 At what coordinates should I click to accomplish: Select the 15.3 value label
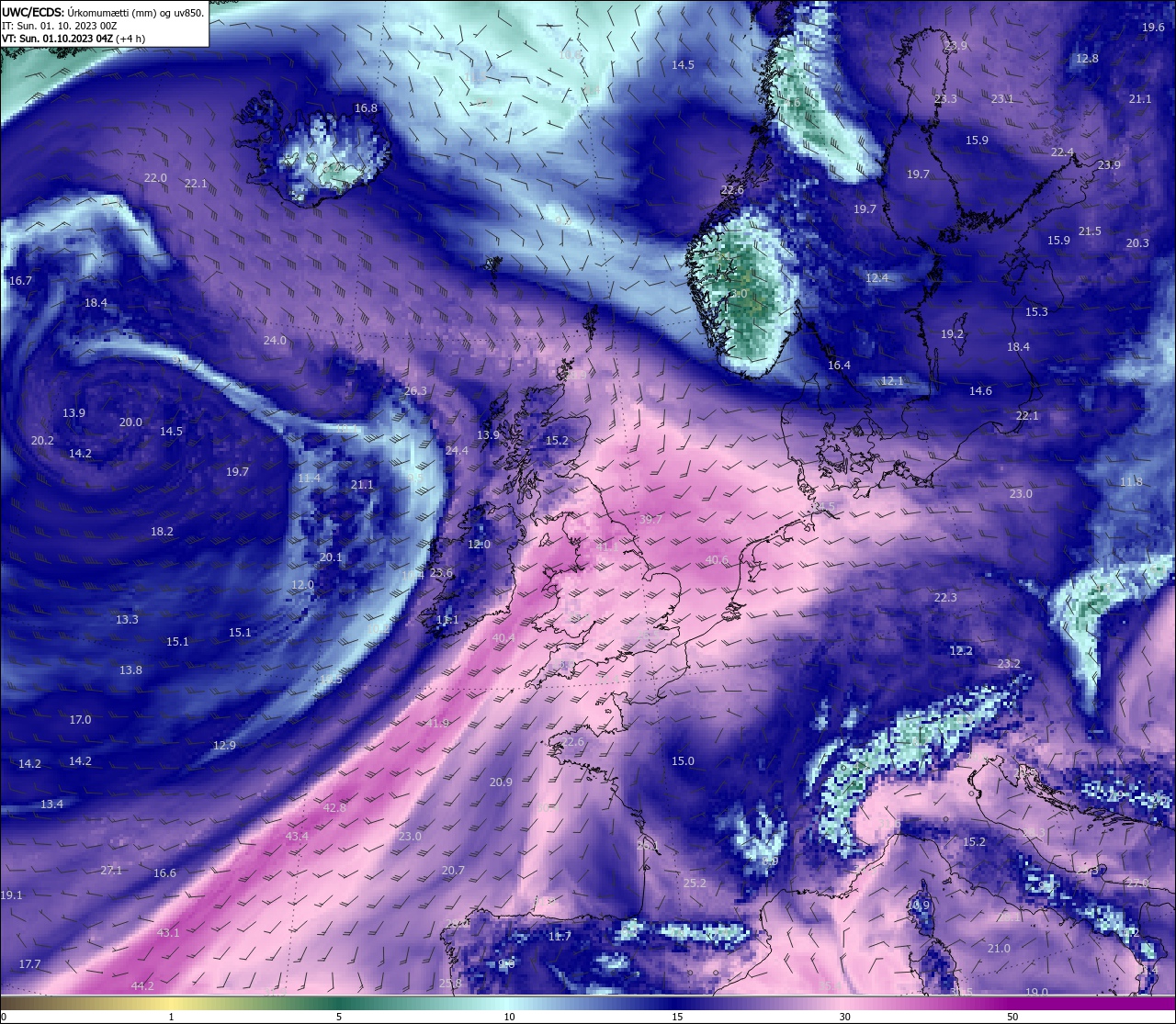coord(1036,312)
